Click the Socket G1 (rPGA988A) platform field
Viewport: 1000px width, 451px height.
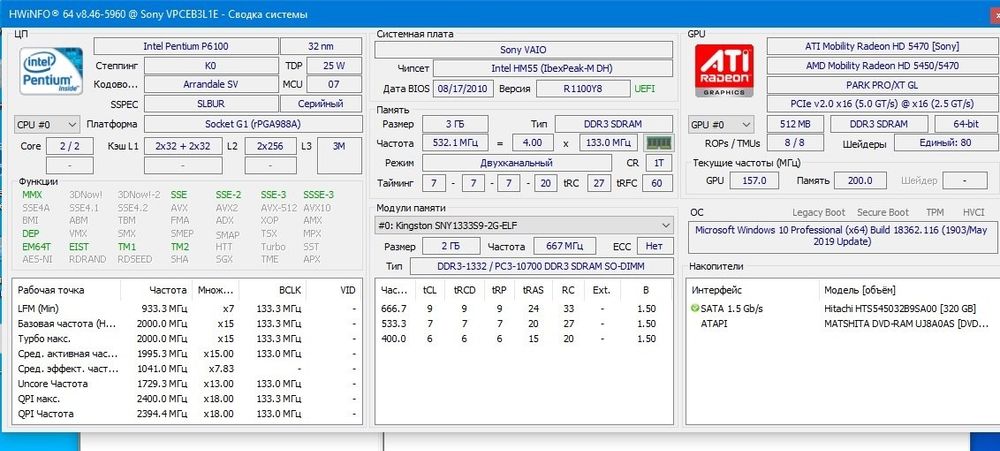click(253, 124)
